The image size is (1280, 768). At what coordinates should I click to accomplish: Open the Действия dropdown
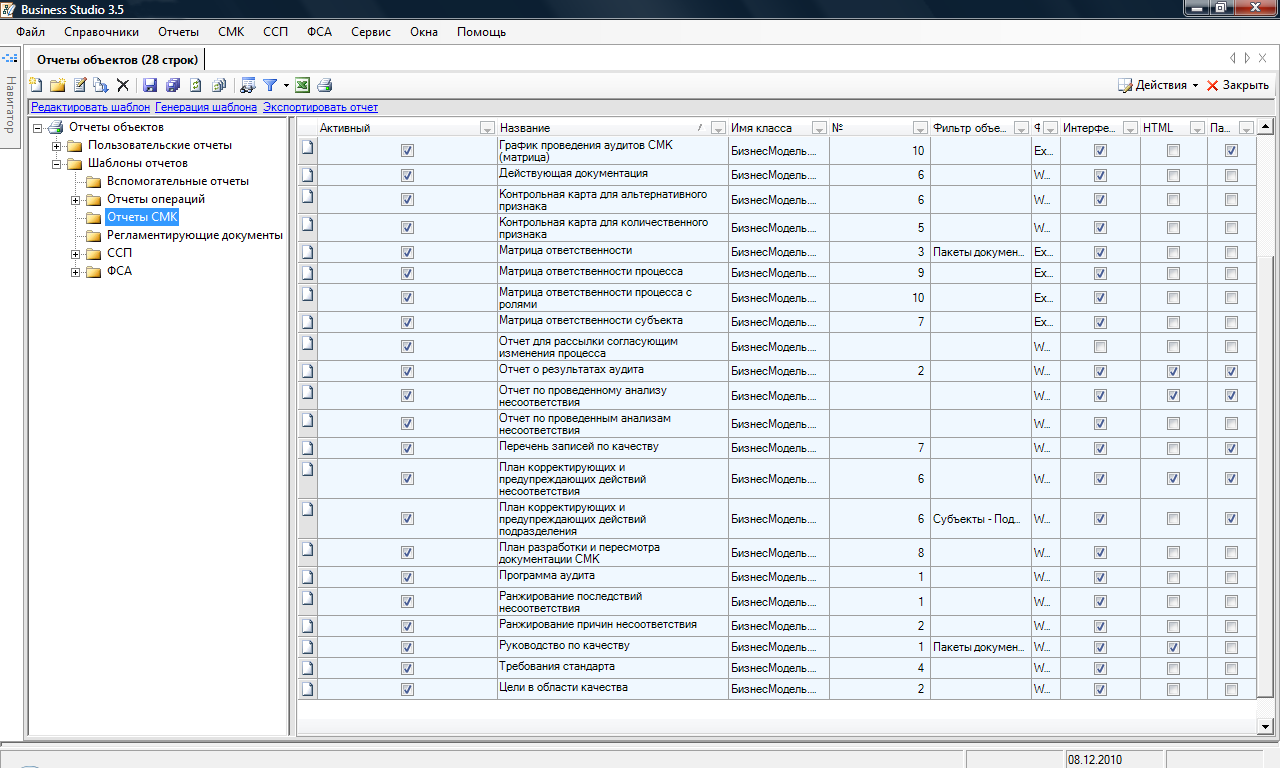(x=1160, y=86)
